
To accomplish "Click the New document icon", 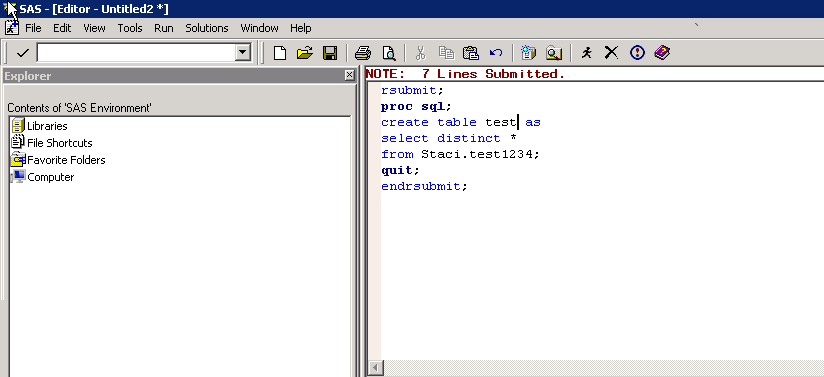I will (x=280, y=53).
